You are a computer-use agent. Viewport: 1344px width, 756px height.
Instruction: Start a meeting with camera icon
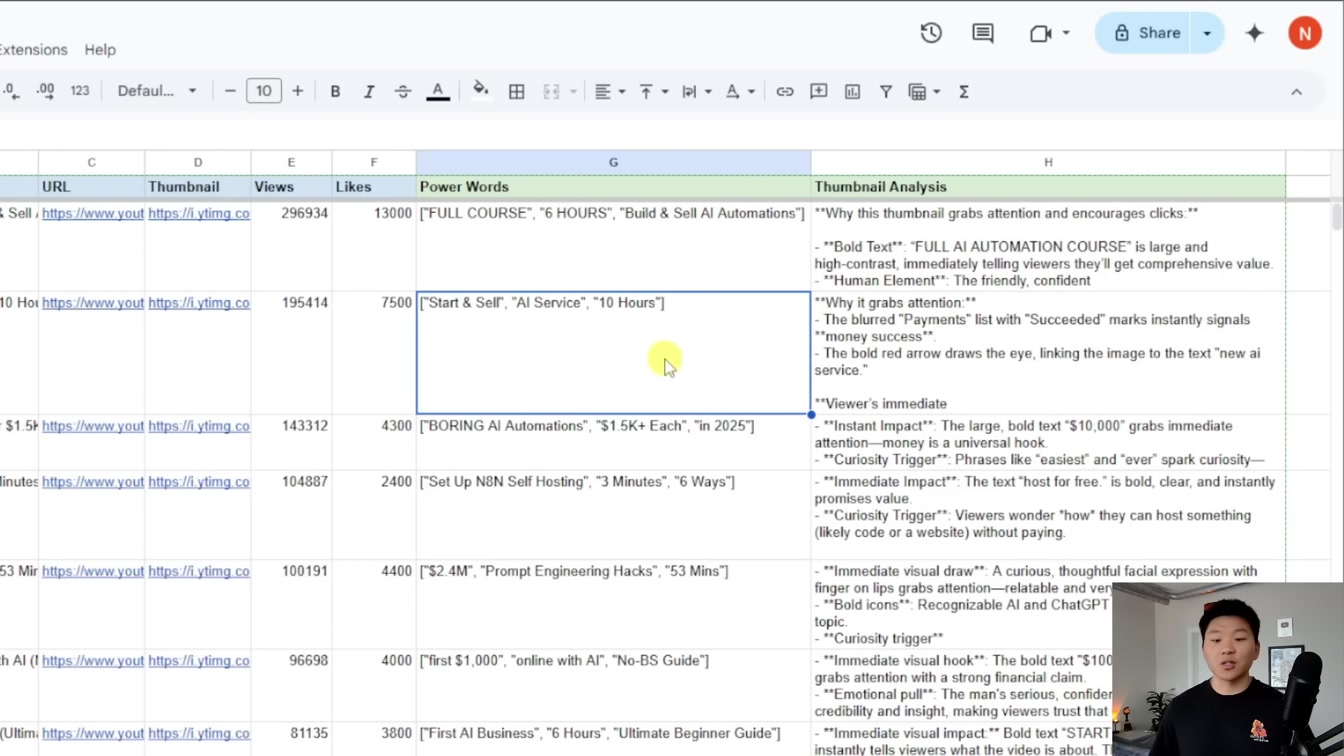pos(1040,33)
